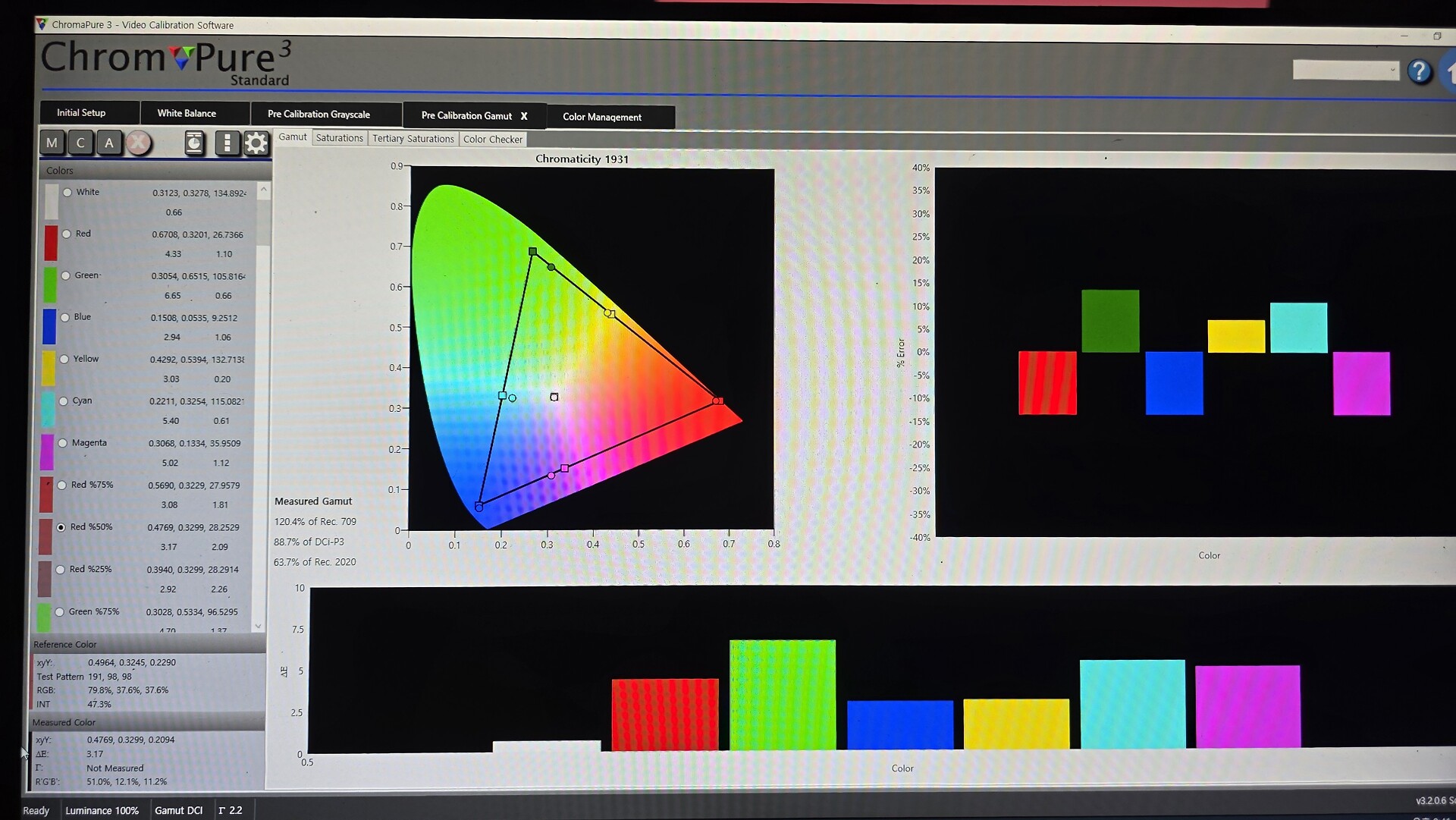This screenshot has width=1456, height=820.
Task: Click the Magenta color swatch in Colors list
Action: [x=47, y=452]
